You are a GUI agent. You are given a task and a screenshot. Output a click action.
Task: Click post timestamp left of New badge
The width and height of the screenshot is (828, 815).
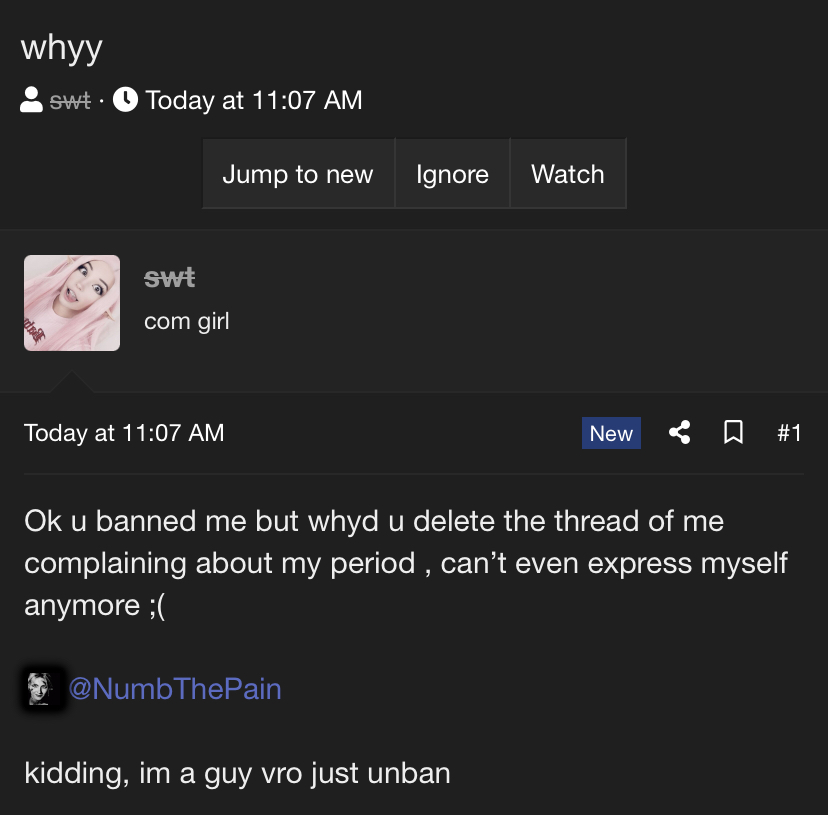[x=124, y=433]
